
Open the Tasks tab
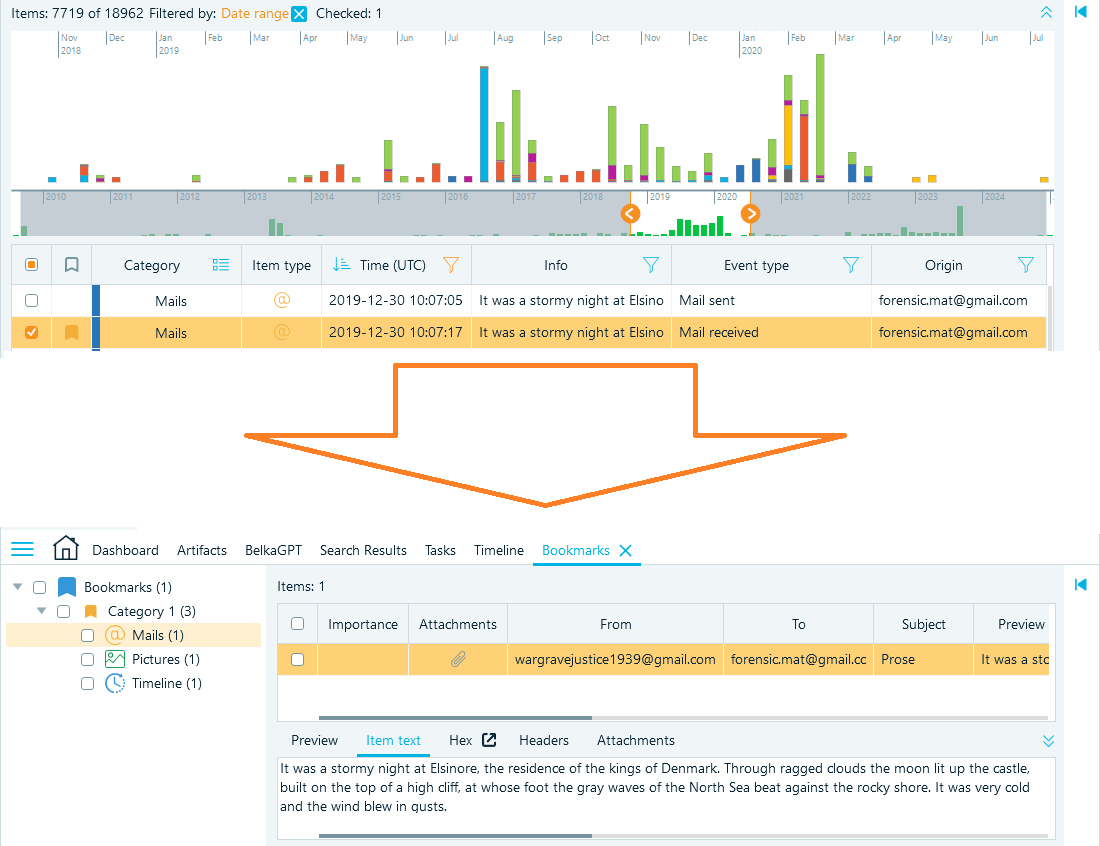pyautogui.click(x=441, y=551)
